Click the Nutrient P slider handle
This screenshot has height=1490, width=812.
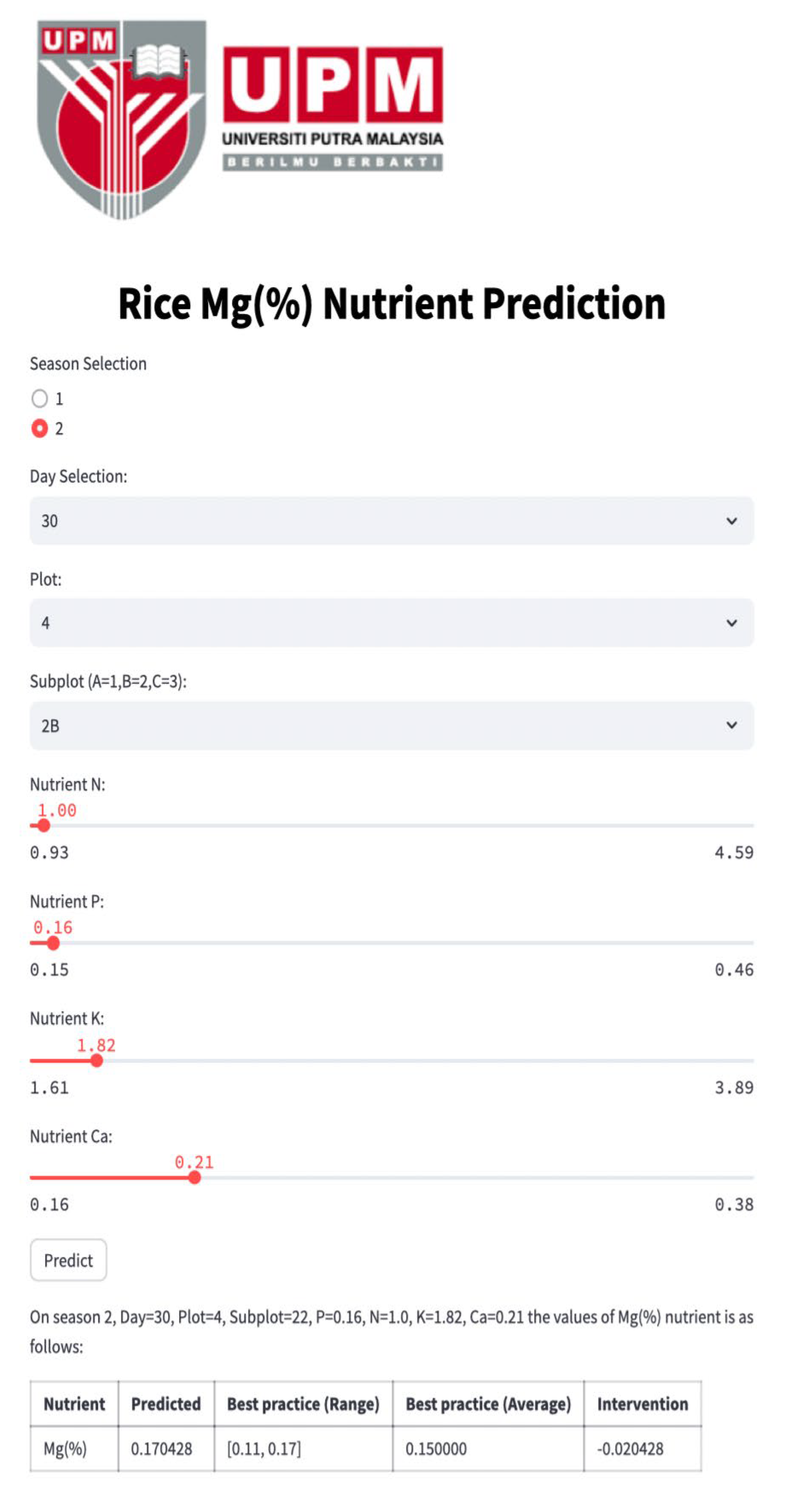(53, 943)
